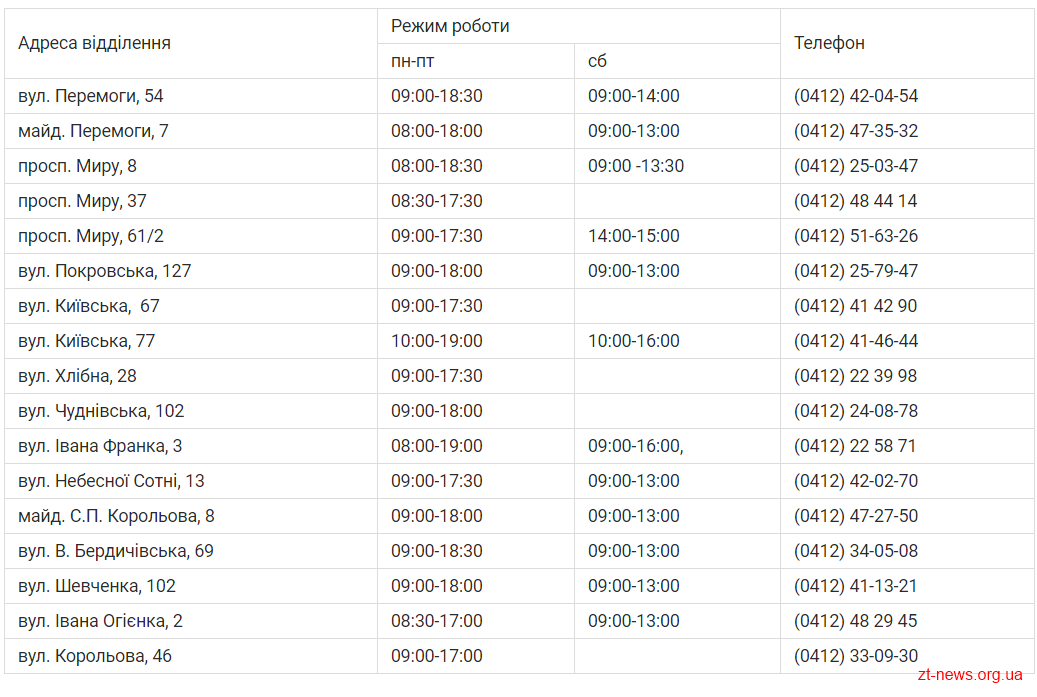Select the 'вул. Чуднівська, 102' address cell
The width and height of the screenshot is (1037, 697).
pyautogui.click(x=190, y=411)
